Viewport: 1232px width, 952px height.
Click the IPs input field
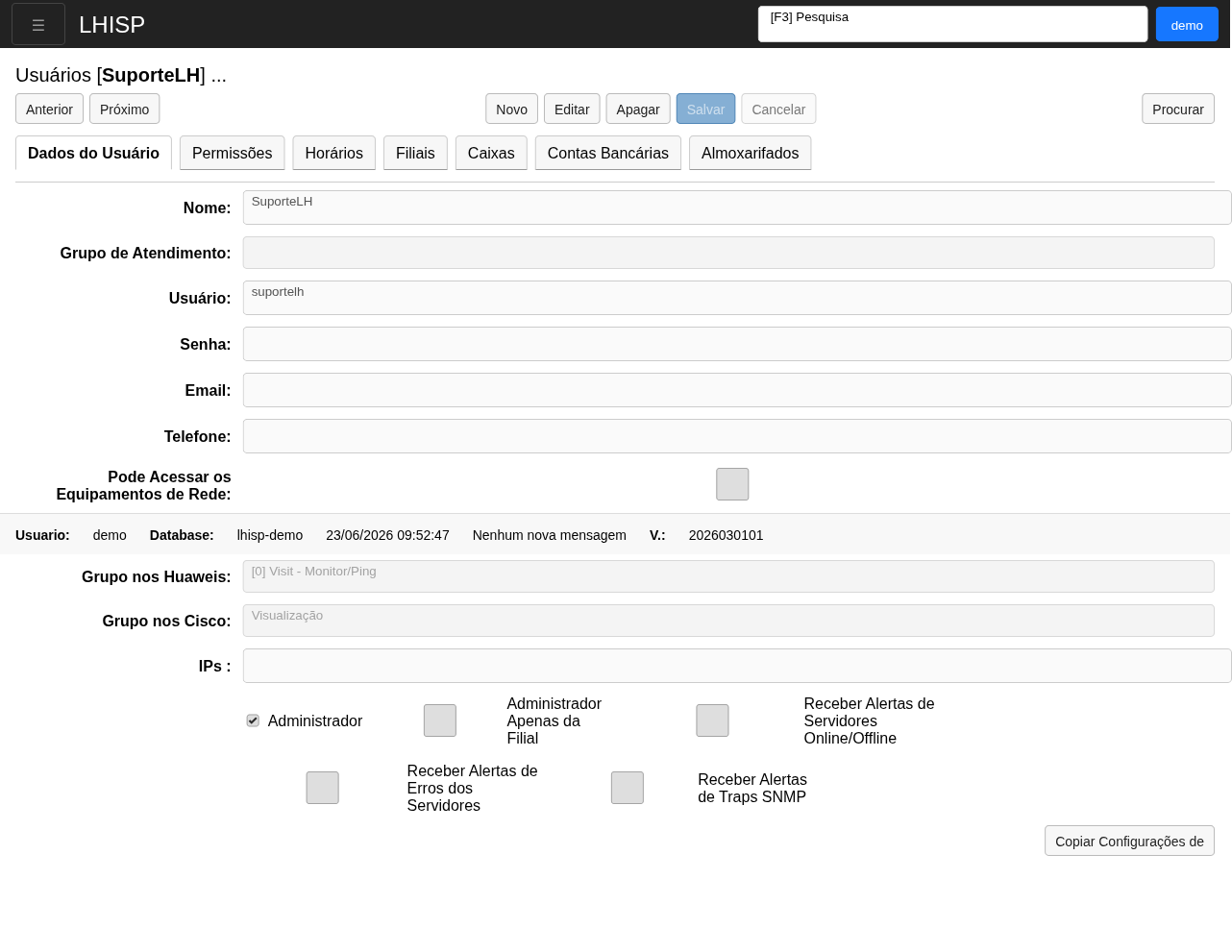737,666
